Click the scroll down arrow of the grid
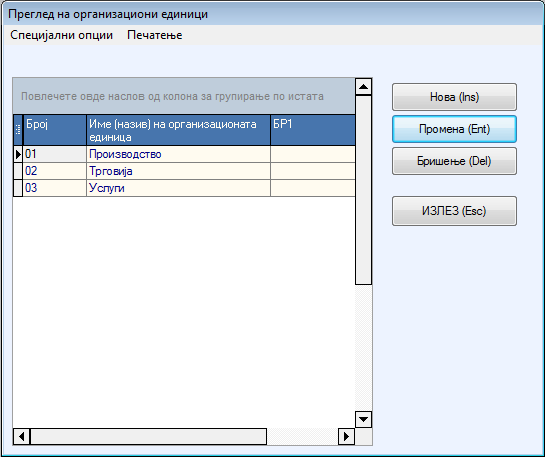545x457 pixels. click(x=364, y=419)
